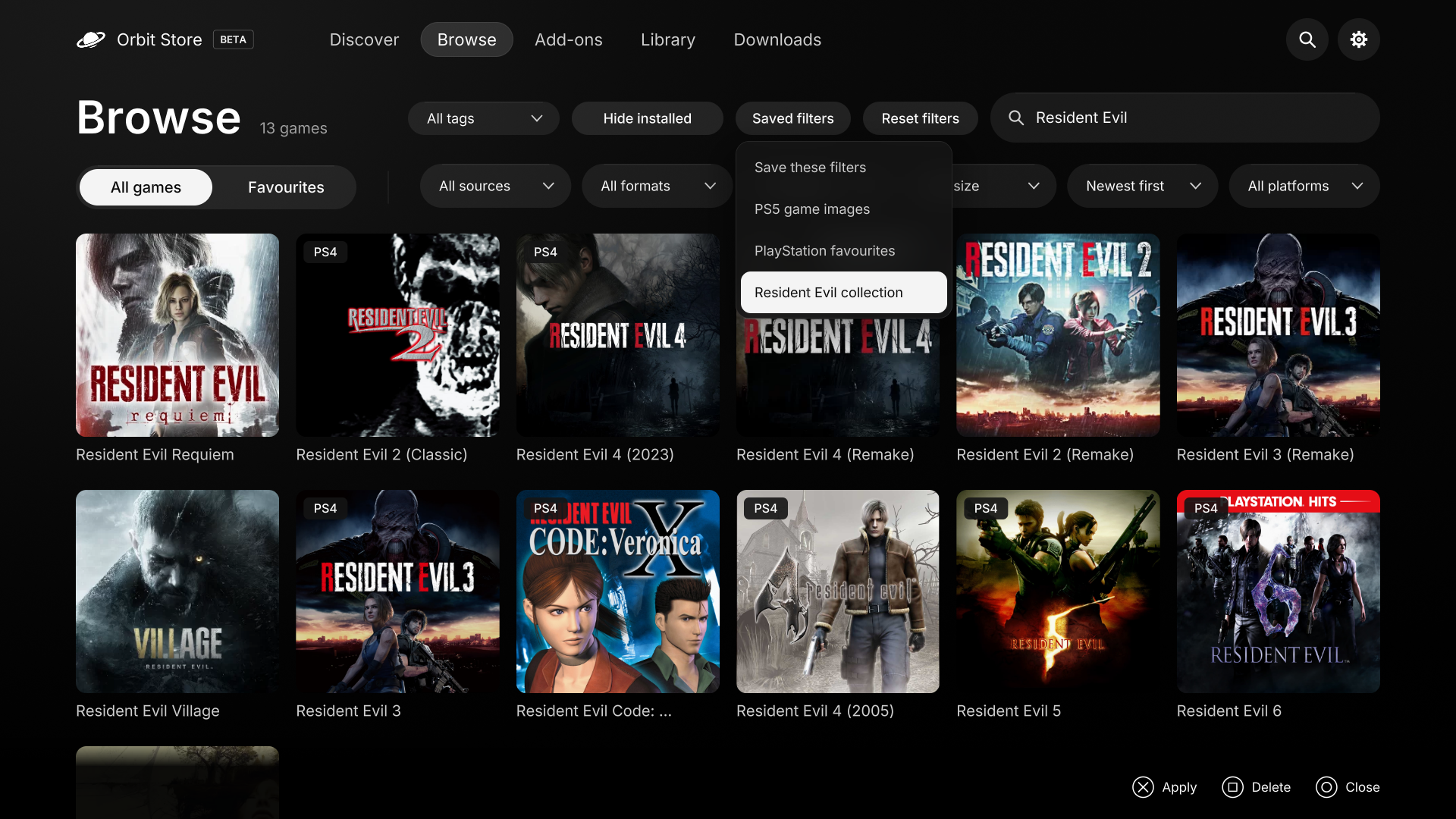Expand the All platforms dropdown
Viewport: 1456px width, 819px height.
[1304, 186]
